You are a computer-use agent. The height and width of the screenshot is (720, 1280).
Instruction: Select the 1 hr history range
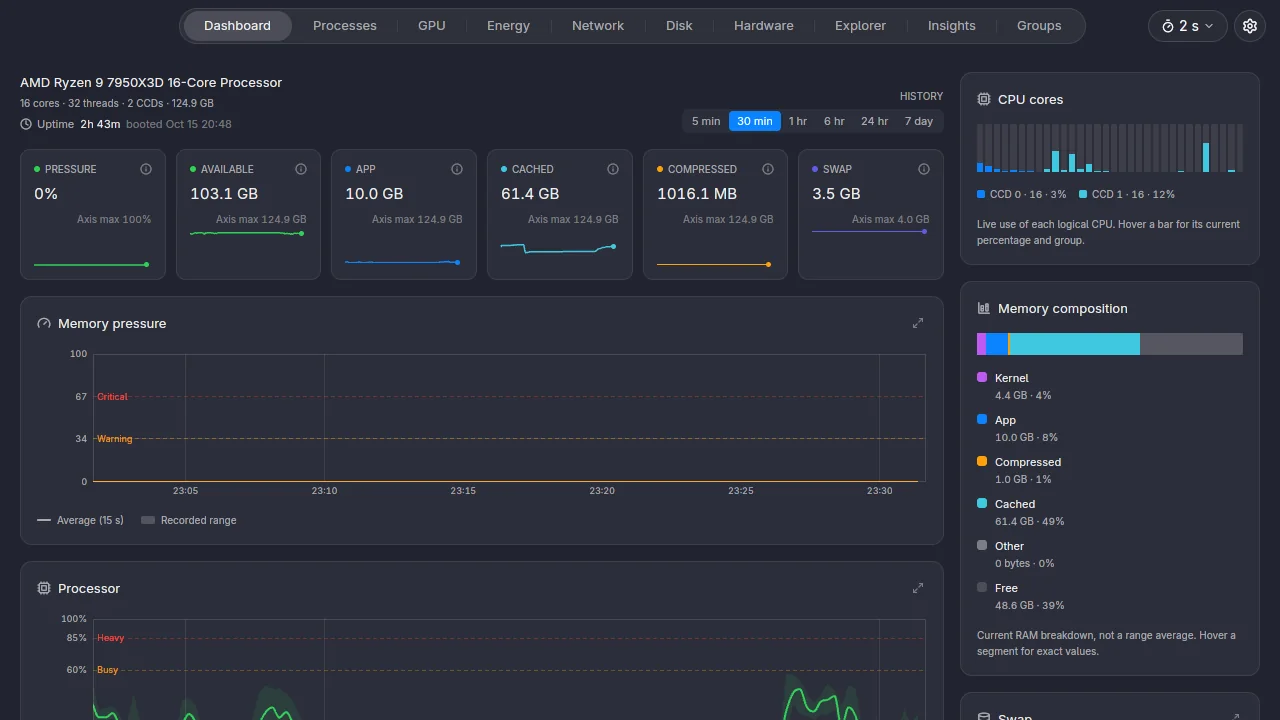click(798, 121)
